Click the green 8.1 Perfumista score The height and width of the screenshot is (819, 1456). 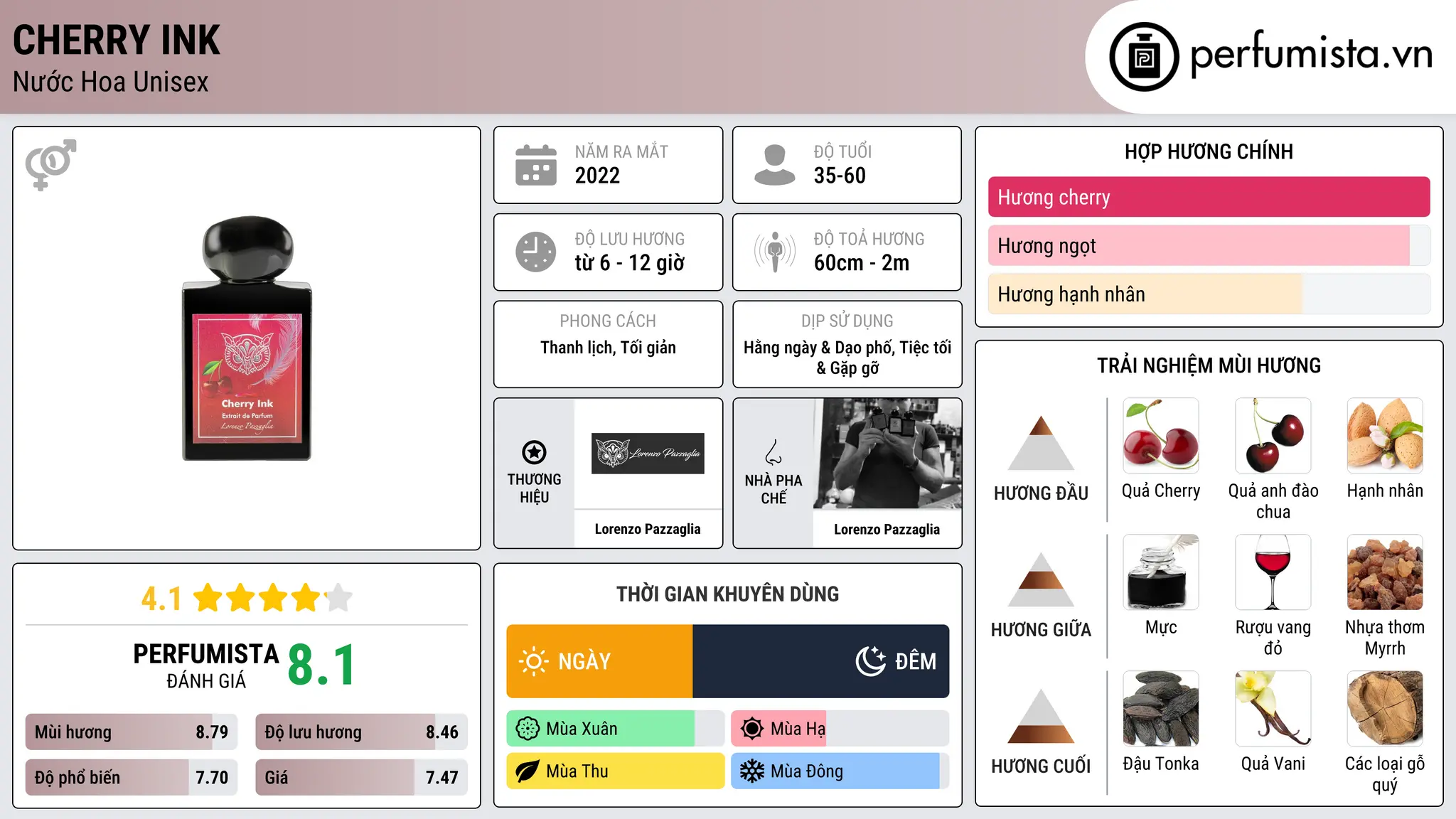tap(321, 665)
